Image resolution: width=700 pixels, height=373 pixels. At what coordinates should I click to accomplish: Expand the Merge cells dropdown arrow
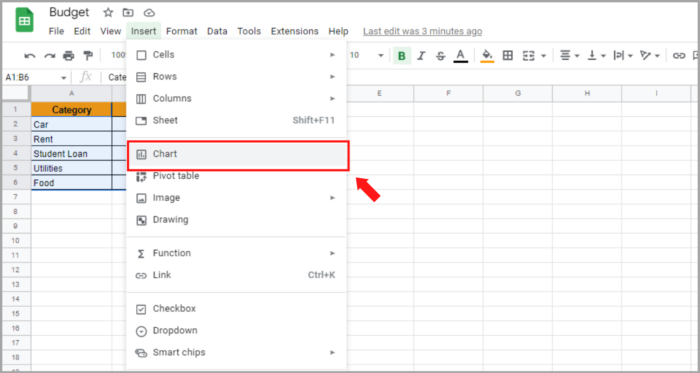pyautogui.click(x=543, y=56)
